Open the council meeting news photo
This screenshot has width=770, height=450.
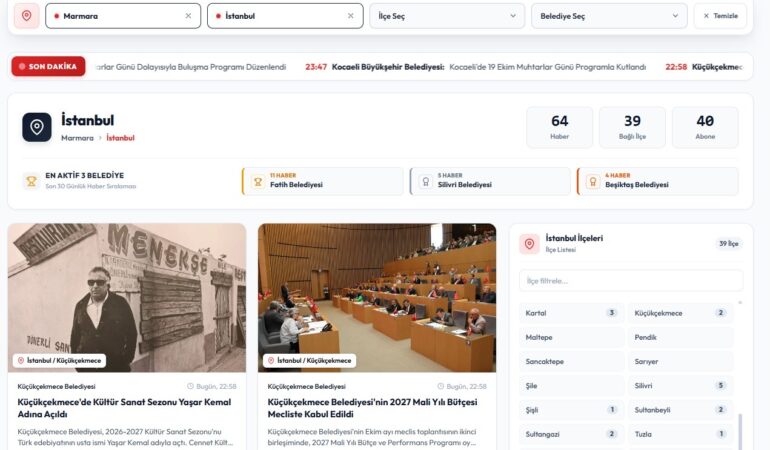377,298
